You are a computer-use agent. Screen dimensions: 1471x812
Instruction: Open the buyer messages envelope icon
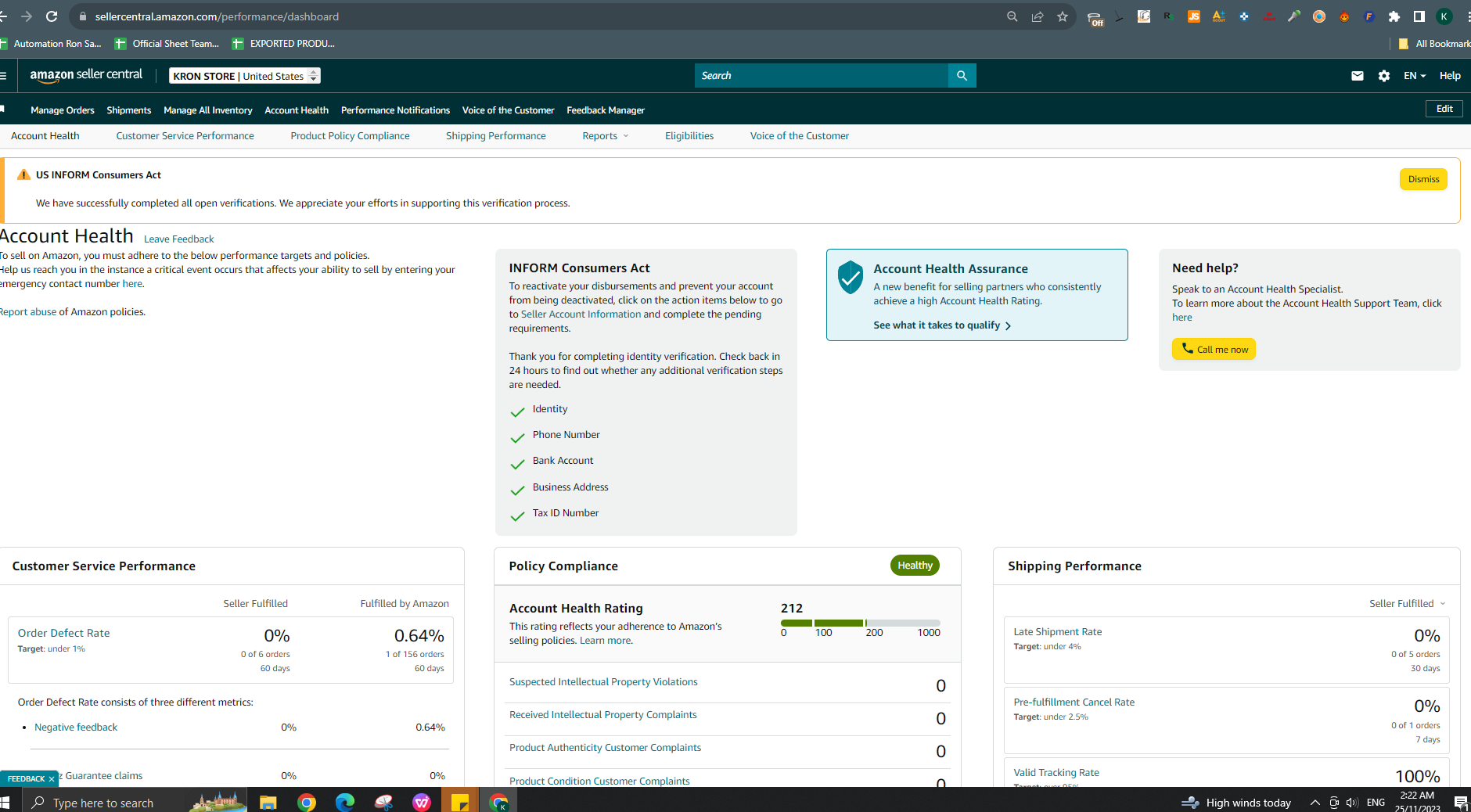1358,76
